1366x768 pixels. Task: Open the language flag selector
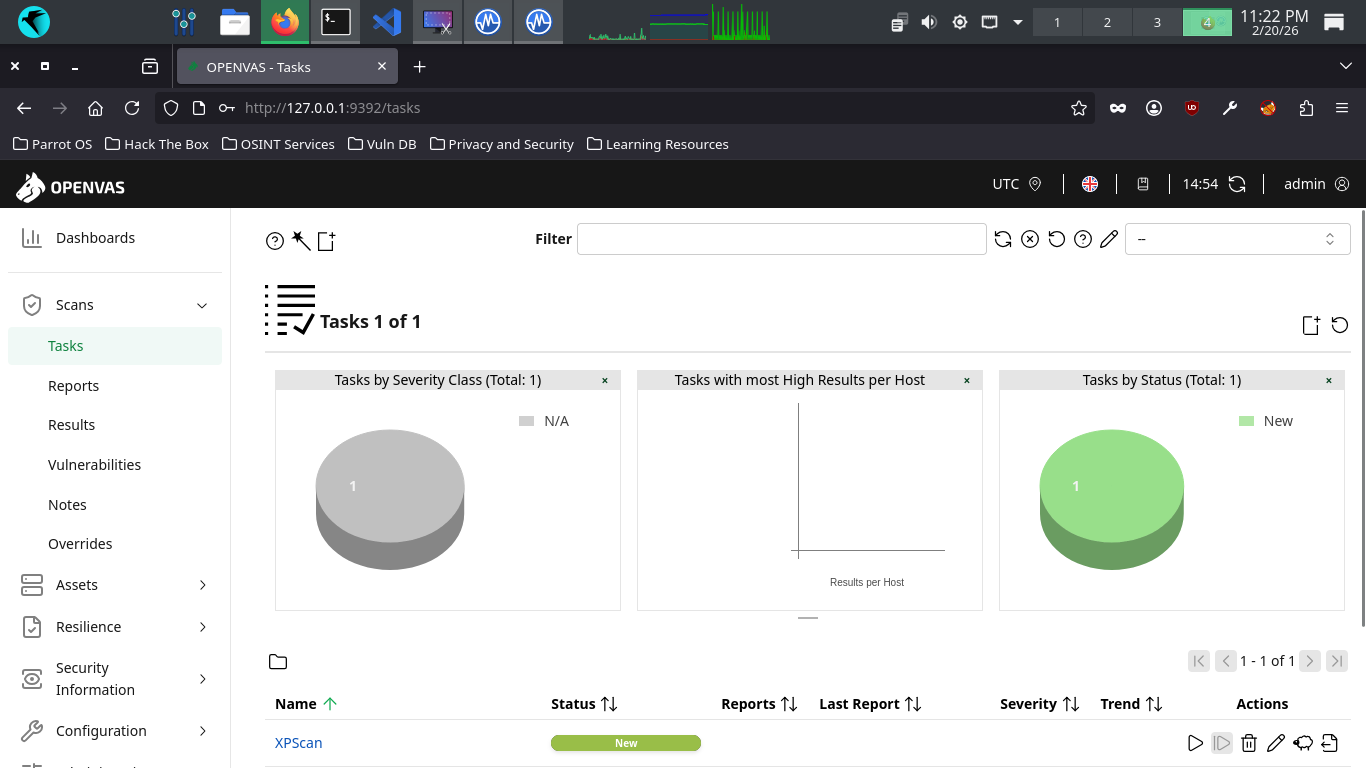[1090, 184]
